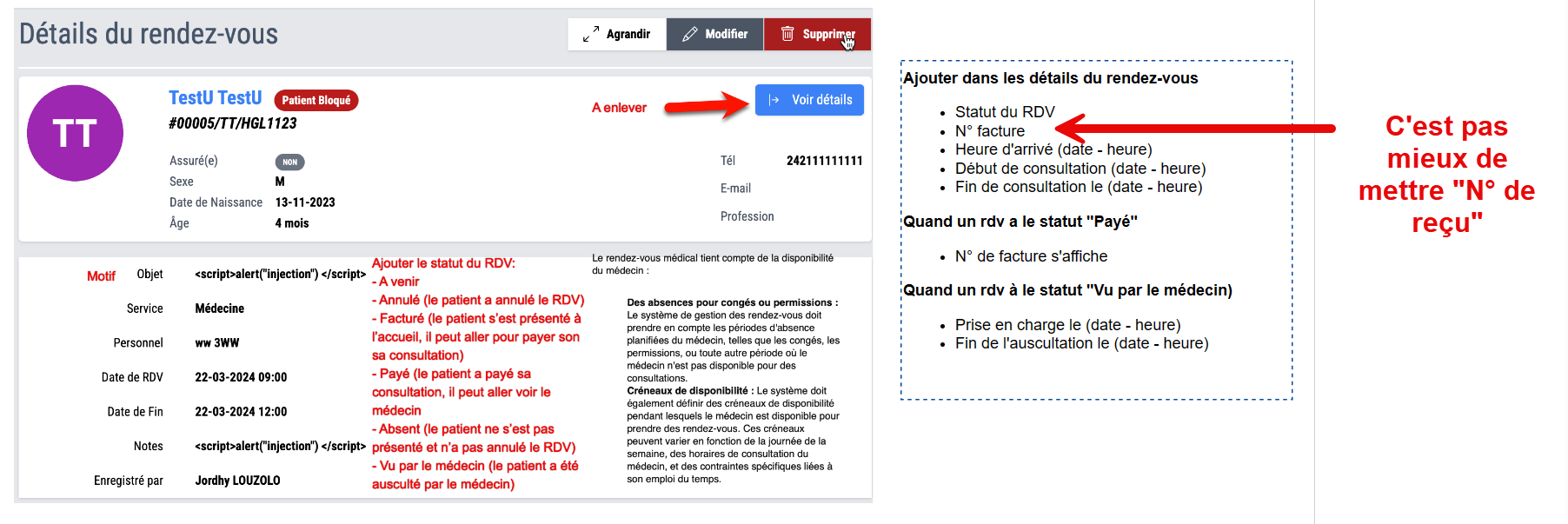
Task: Click the Patient Bloqué badge
Action: 316,100
